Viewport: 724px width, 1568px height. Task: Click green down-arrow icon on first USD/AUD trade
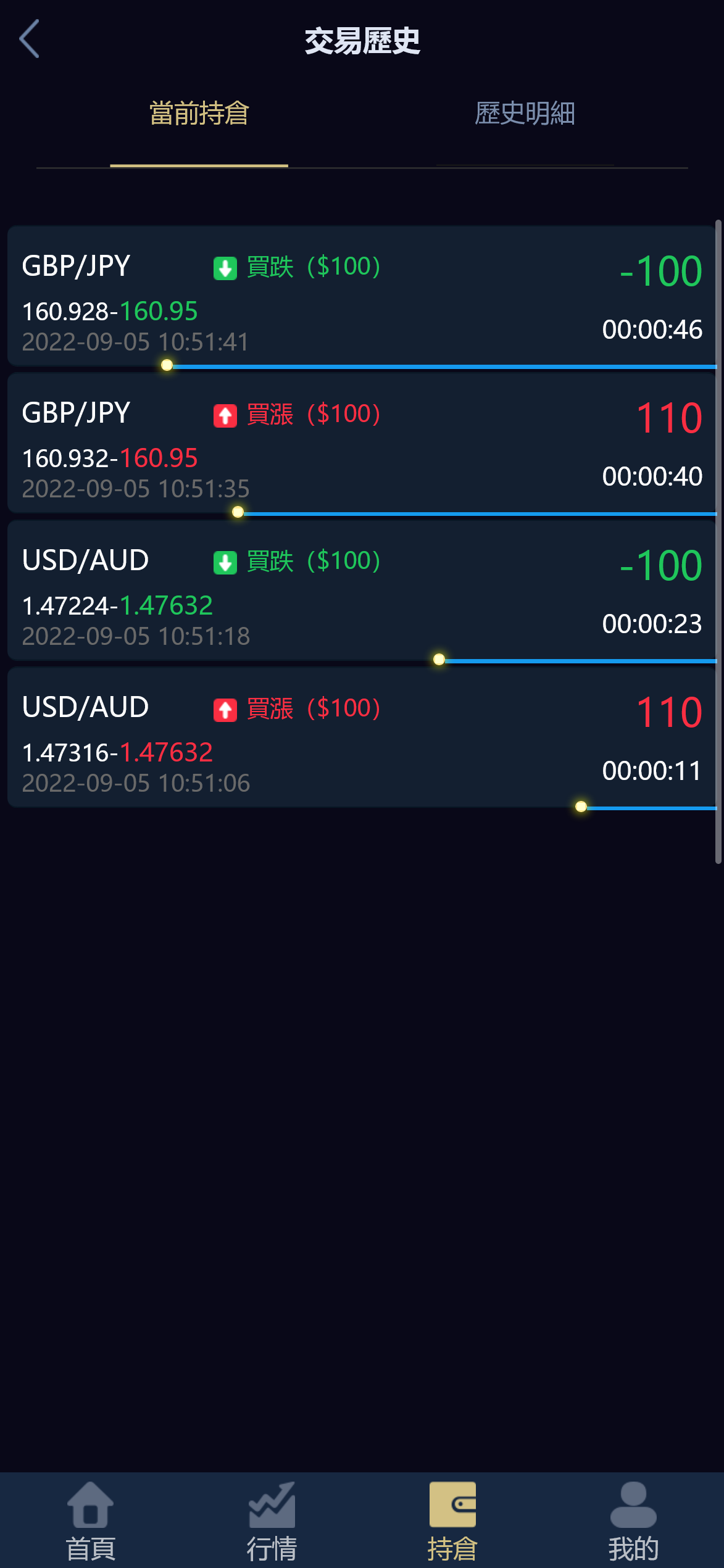pos(225,563)
